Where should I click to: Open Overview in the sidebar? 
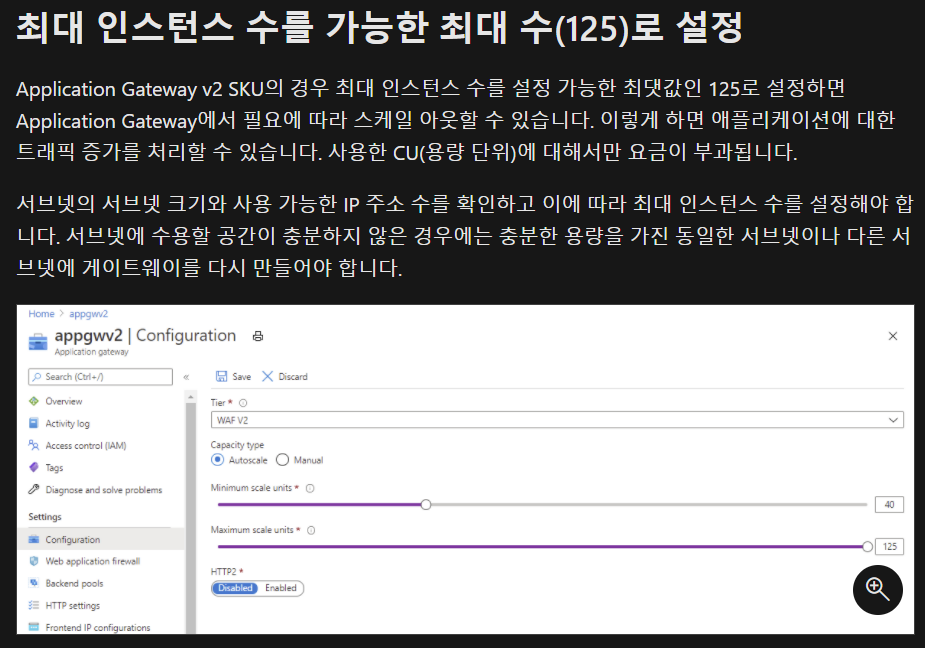click(64, 401)
